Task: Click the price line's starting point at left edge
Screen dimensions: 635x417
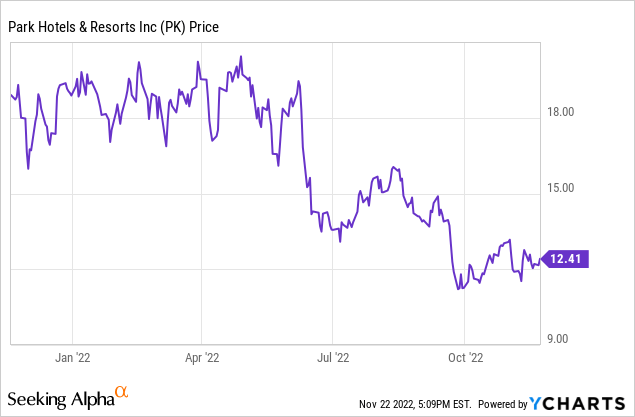Action: click(10, 95)
